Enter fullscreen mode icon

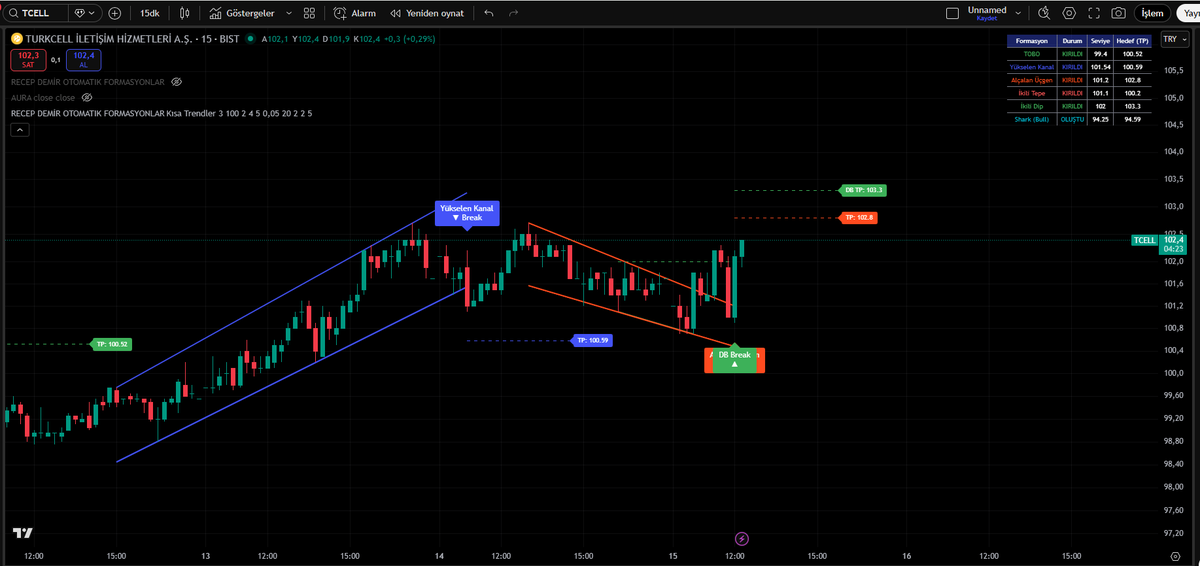click(x=1094, y=13)
